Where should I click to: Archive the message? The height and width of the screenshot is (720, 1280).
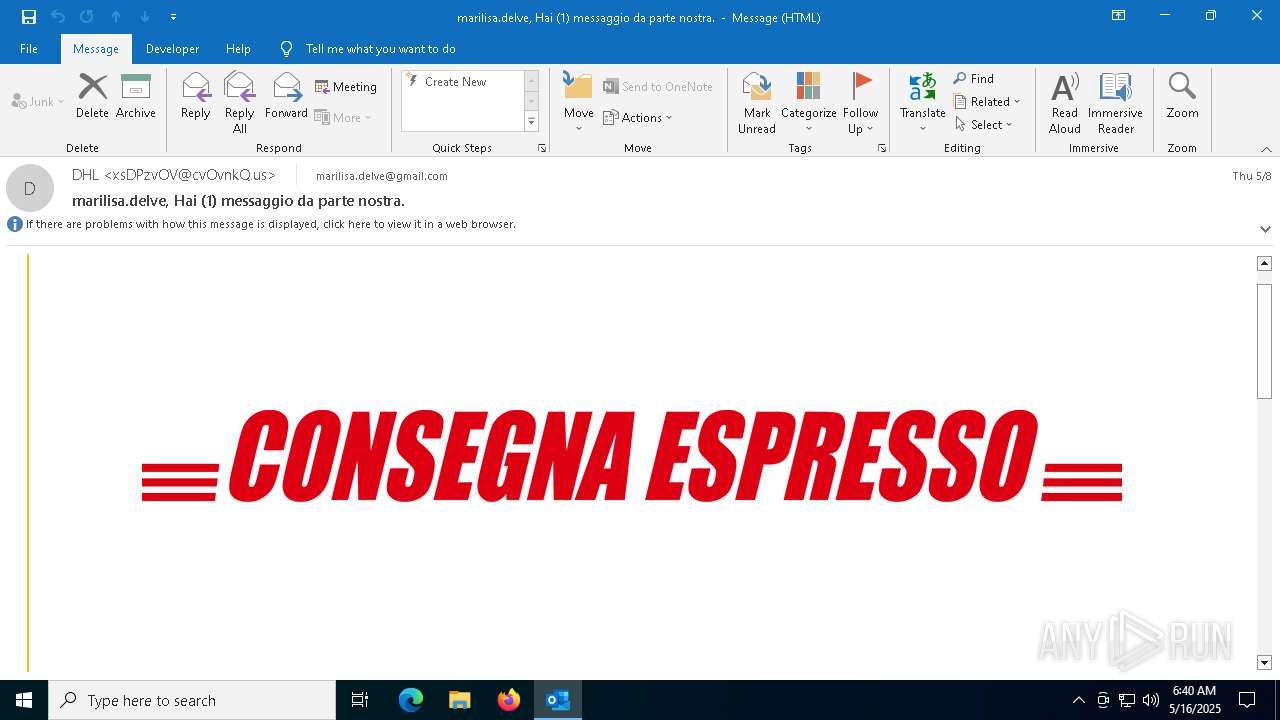point(136,96)
